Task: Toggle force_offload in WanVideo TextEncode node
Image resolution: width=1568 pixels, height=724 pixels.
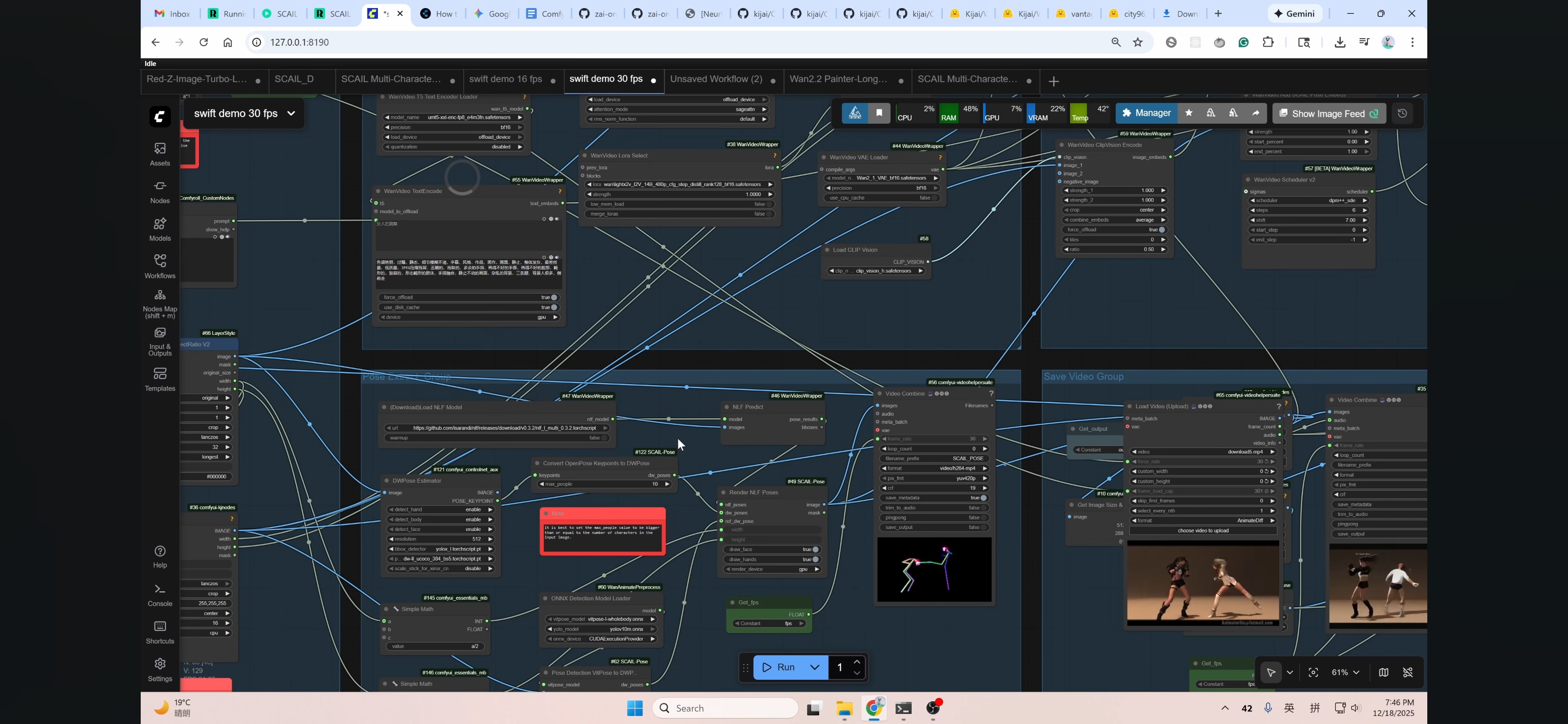Action: click(553, 298)
